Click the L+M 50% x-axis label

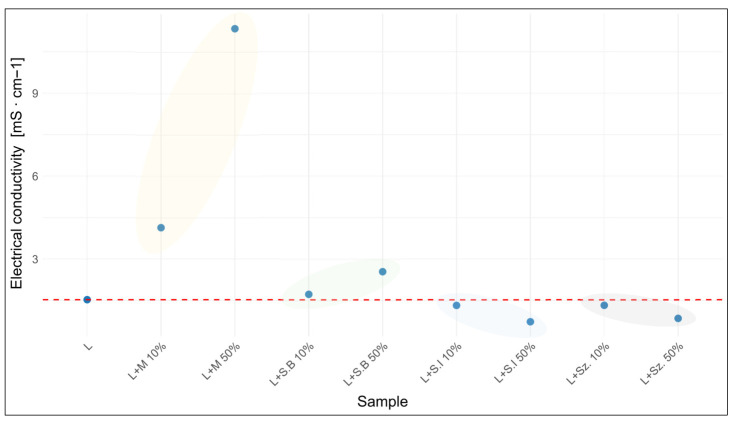click(221, 361)
